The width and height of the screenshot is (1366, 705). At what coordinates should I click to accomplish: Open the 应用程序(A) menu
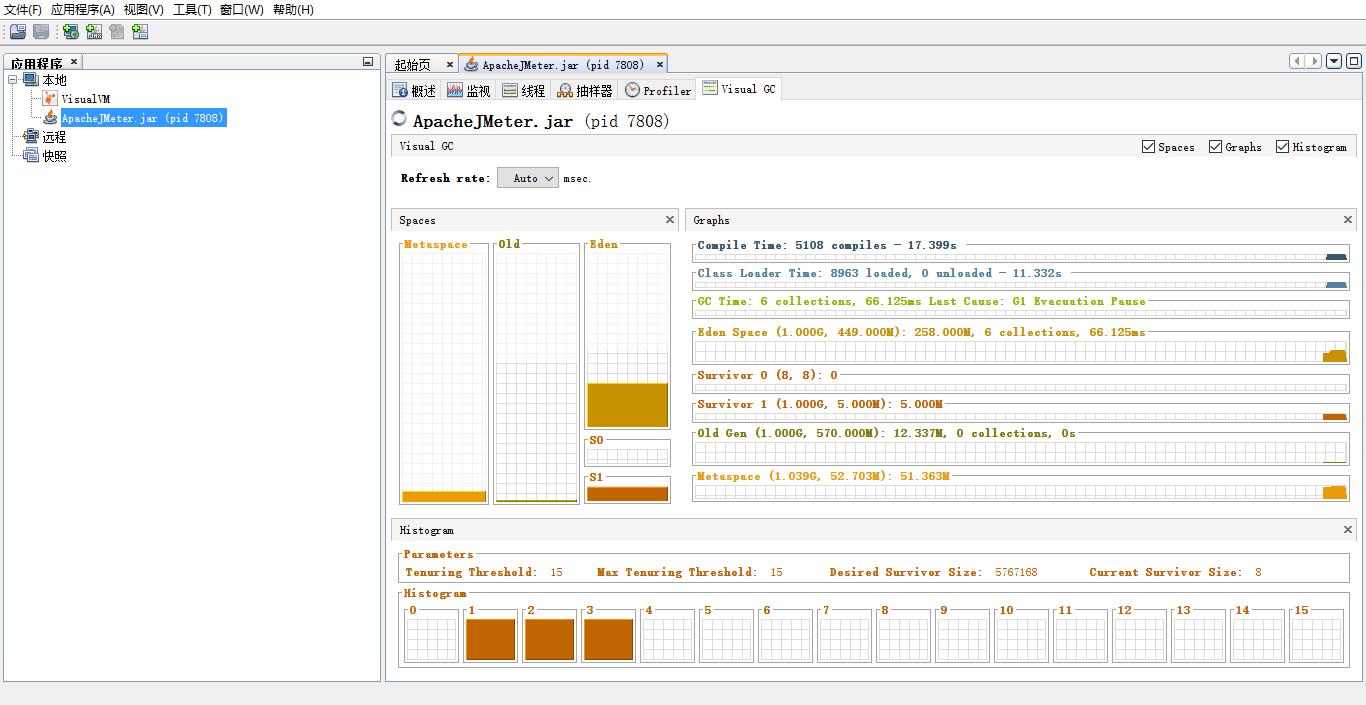(x=83, y=10)
